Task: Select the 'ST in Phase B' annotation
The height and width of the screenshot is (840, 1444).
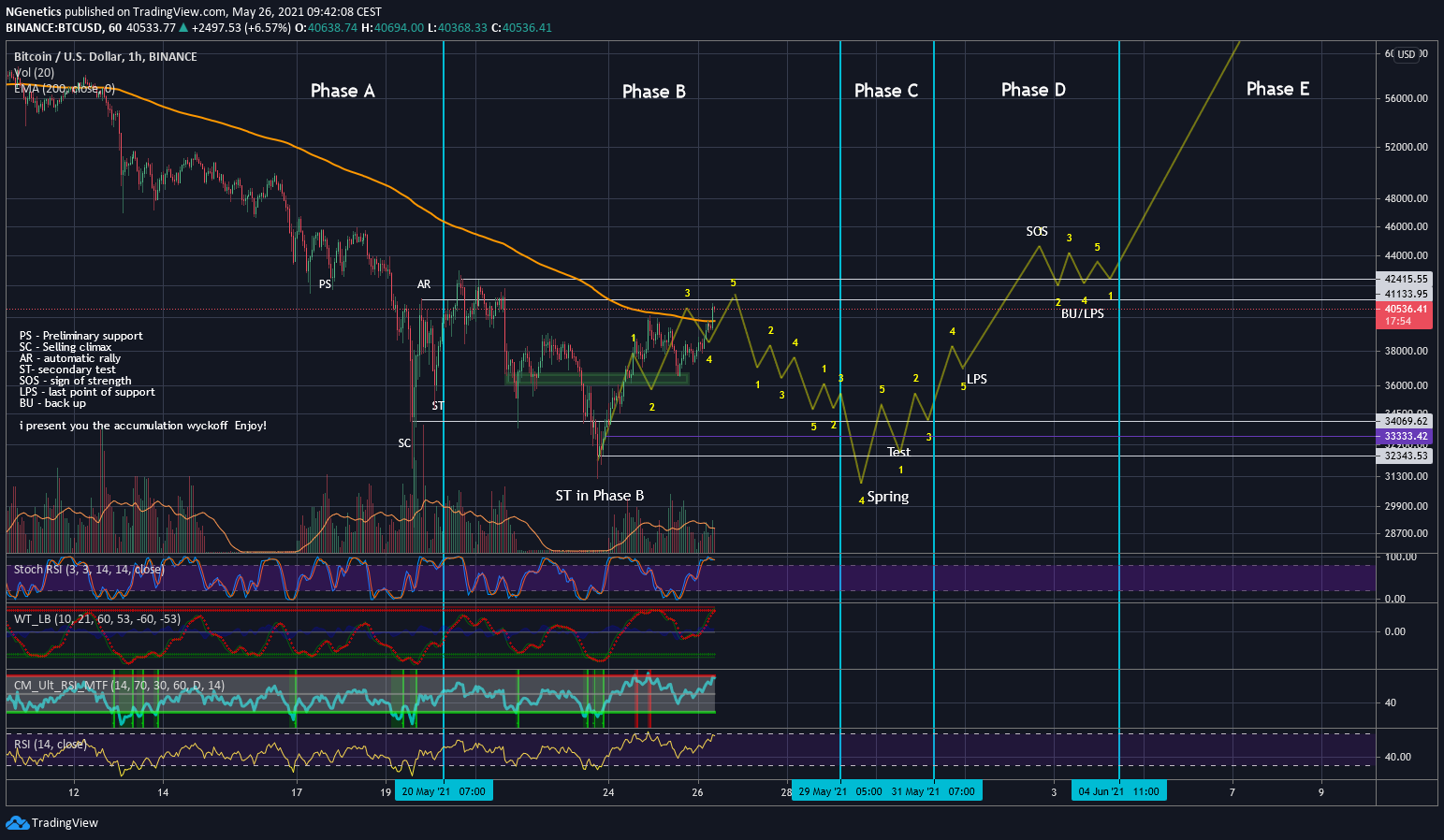Action: pos(600,496)
